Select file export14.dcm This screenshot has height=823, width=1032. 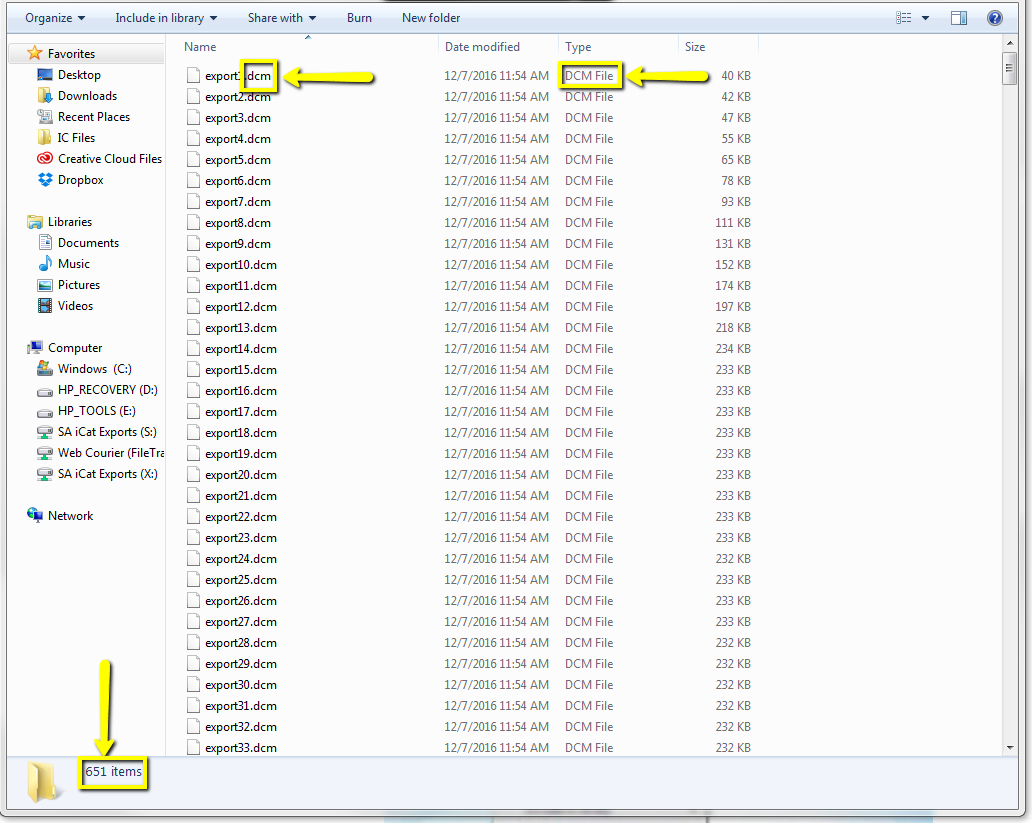[241, 349]
